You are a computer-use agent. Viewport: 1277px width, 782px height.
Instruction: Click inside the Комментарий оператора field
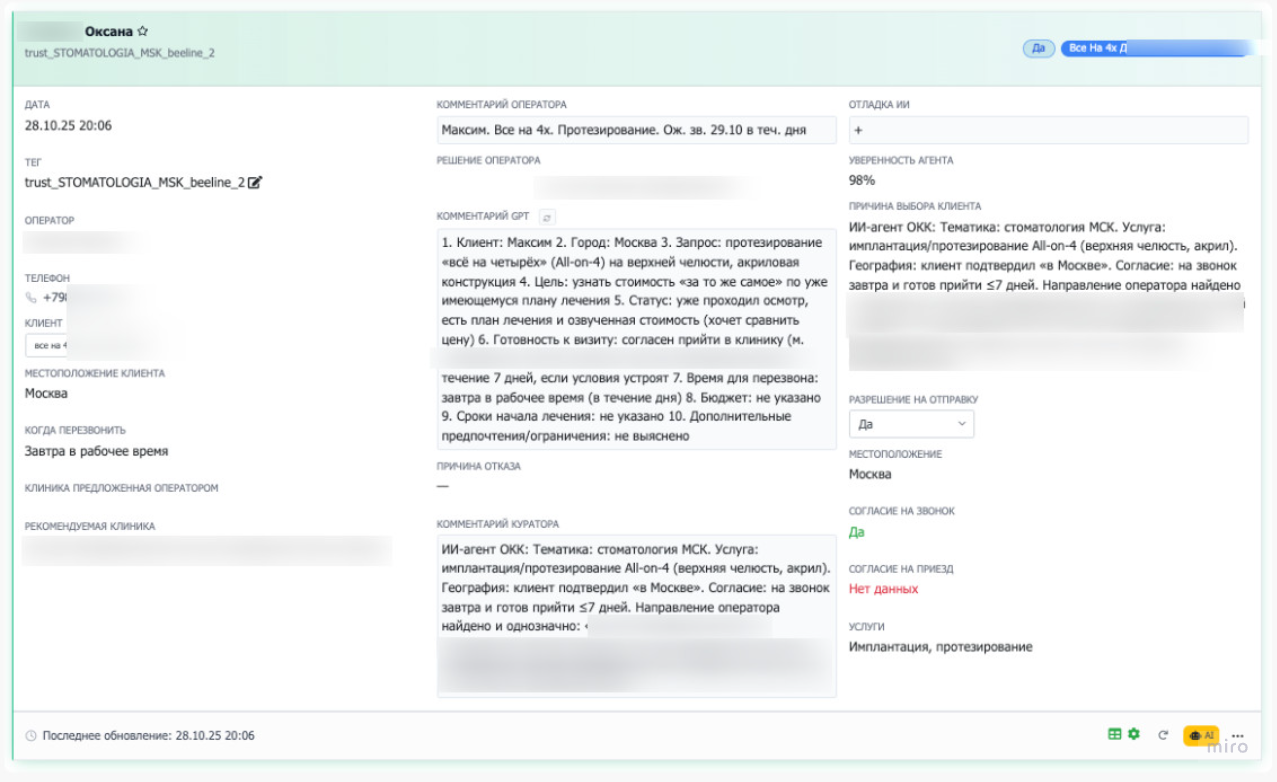point(636,130)
